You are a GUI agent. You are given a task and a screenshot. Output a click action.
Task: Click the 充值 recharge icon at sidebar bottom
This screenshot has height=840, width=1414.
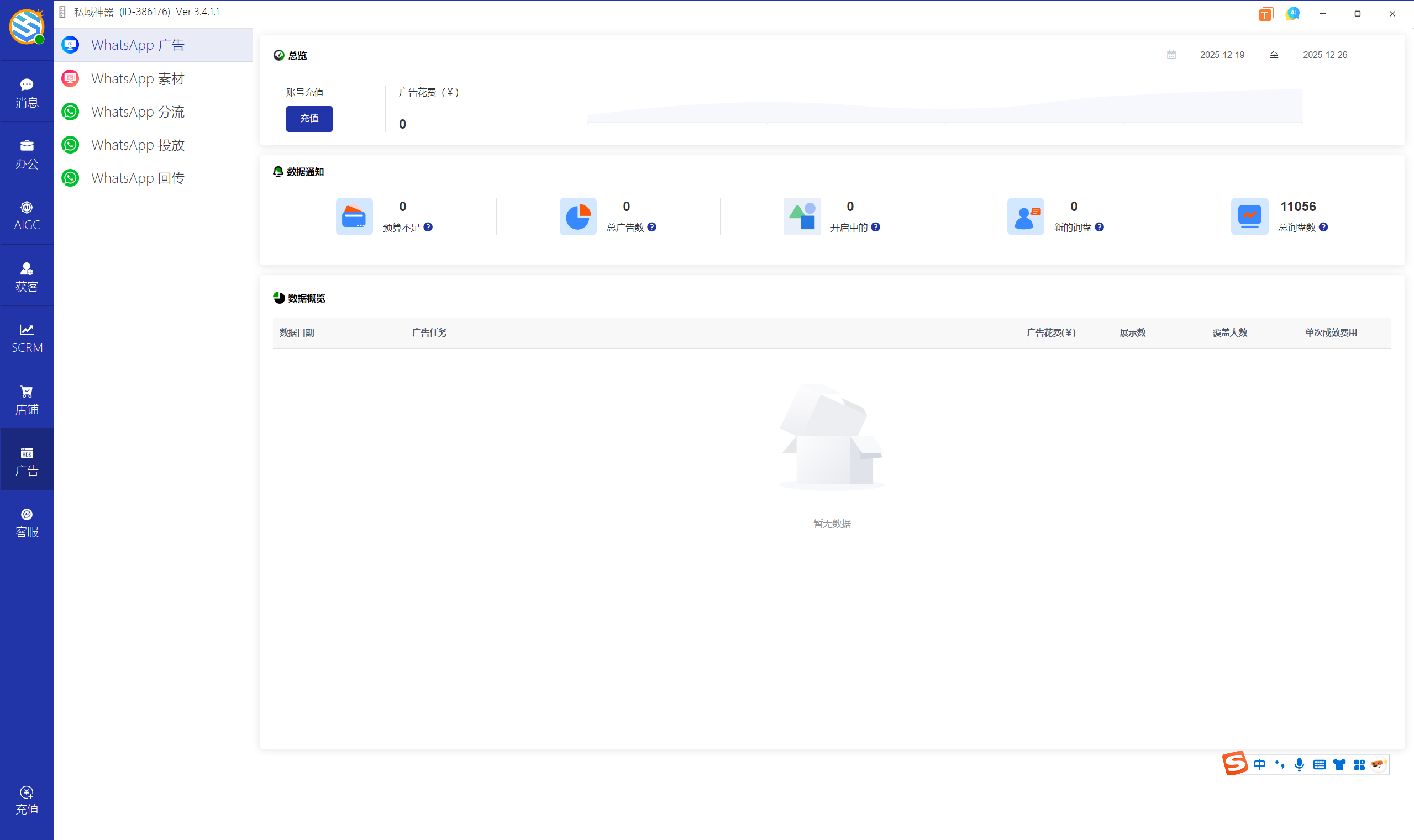pos(27,799)
